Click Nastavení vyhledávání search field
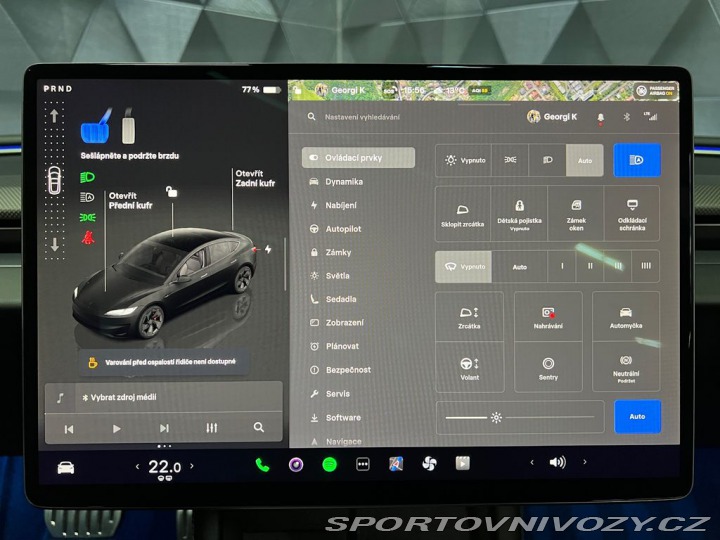The width and height of the screenshot is (720, 540). coord(362,117)
